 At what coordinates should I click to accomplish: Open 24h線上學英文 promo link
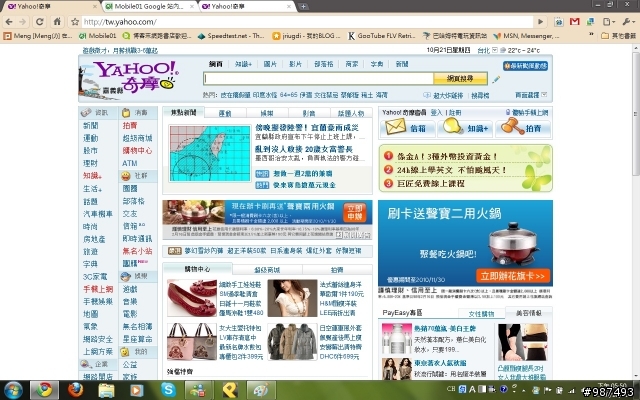pos(451,170)
